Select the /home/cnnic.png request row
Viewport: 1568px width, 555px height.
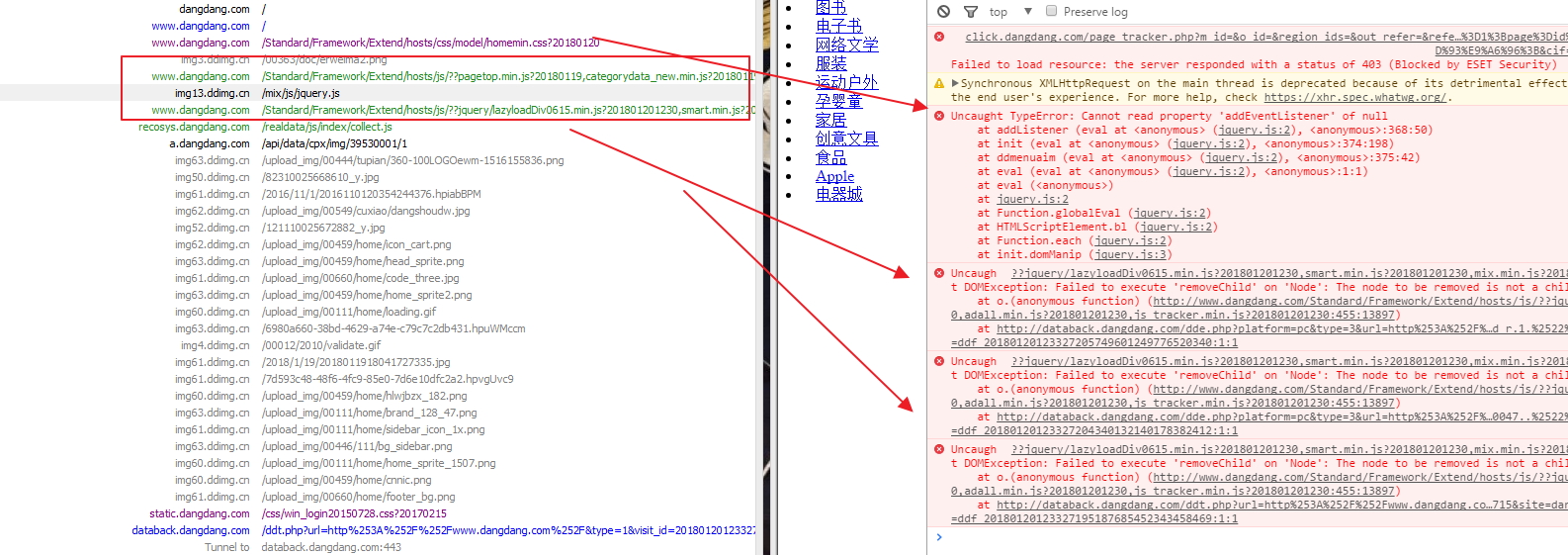[378, 480]
